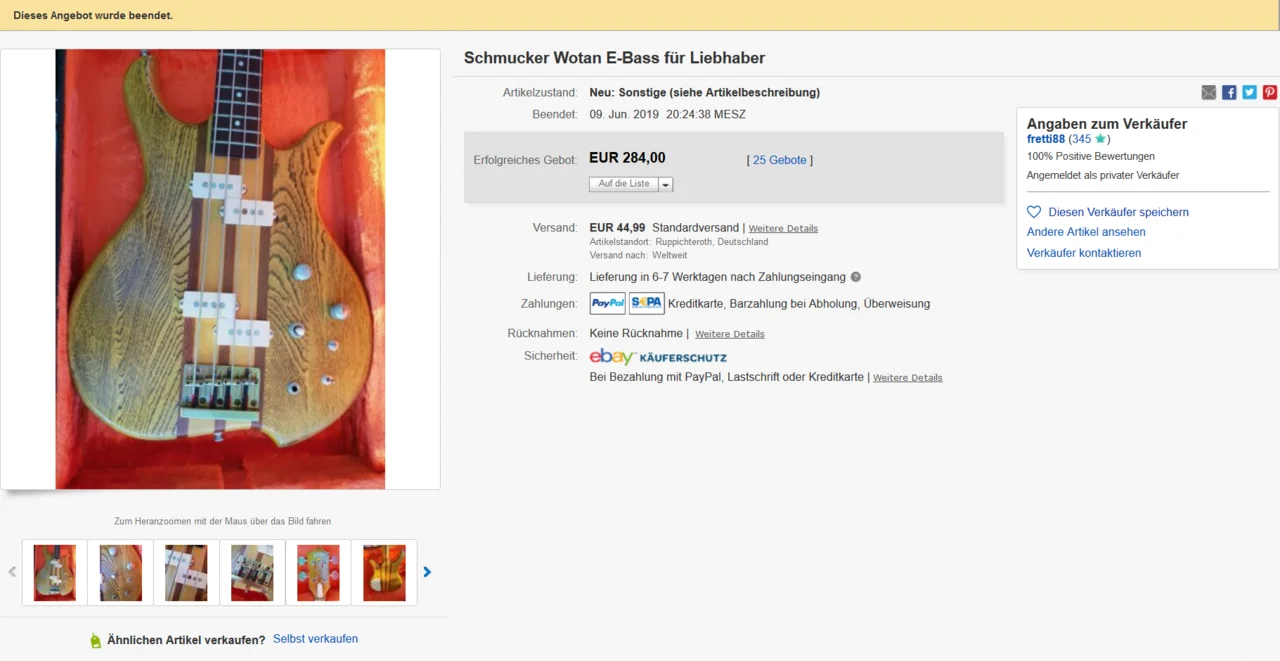The height and width of the screenshot is (661, 1280).
Task: Pin the listing on Pinterest
Action: coord(1269,93)
